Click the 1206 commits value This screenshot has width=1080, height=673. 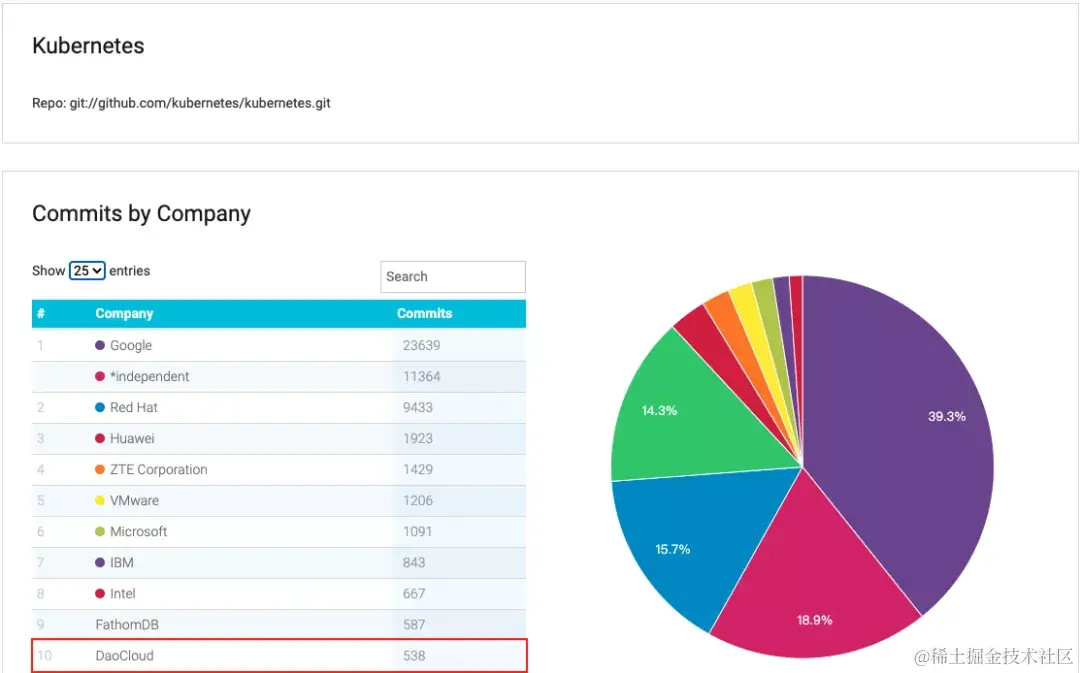pyautogui.click(x=418, y=500)
